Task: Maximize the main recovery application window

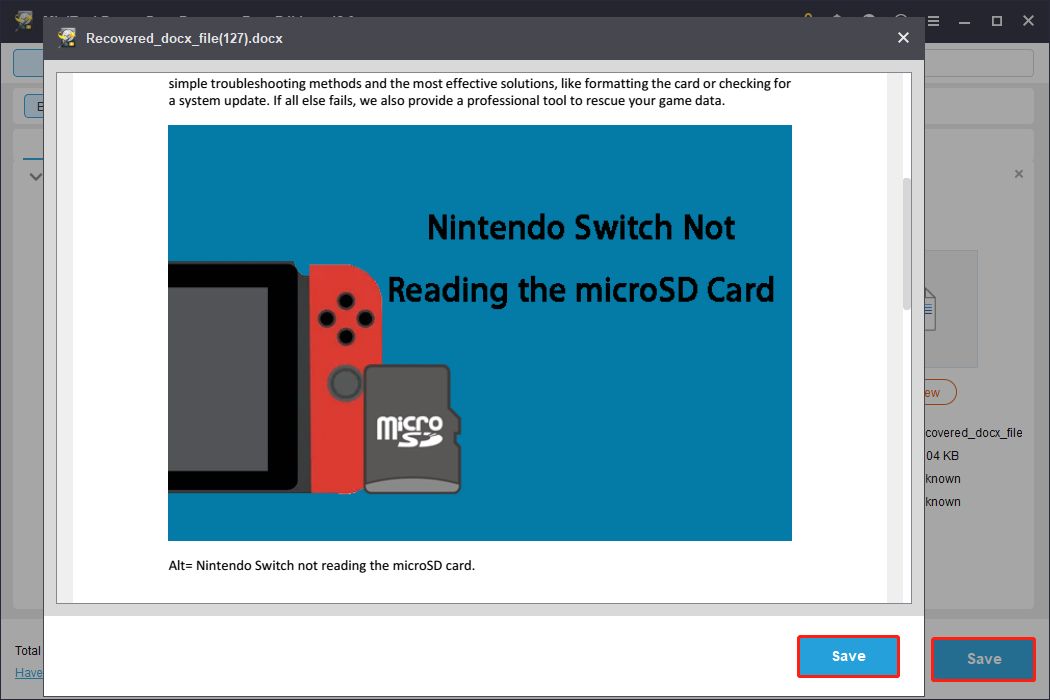Action: 996,21
